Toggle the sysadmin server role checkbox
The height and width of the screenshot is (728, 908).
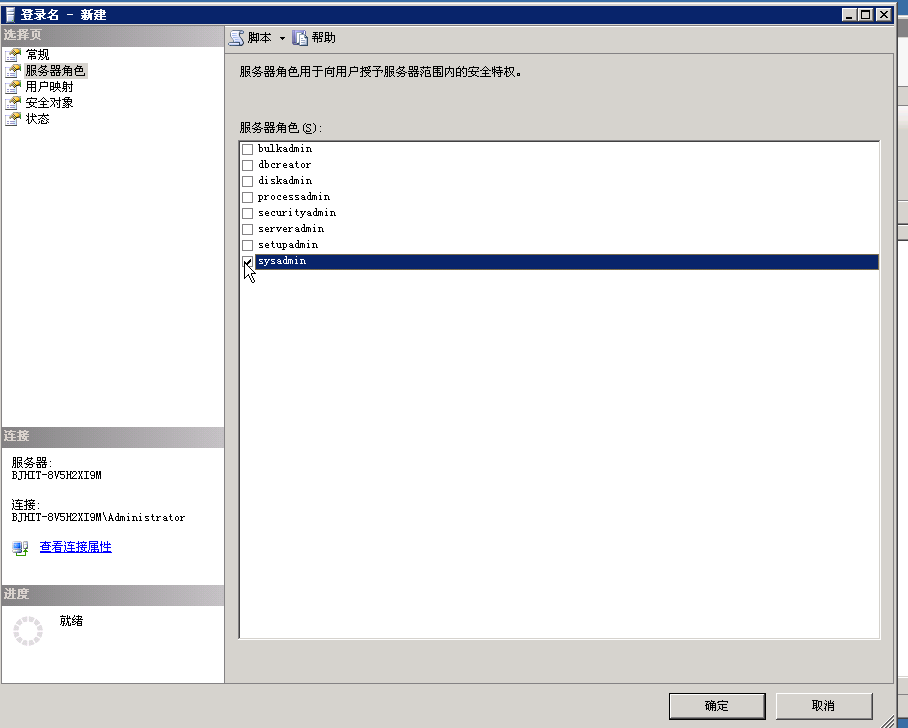coord(247,262)
